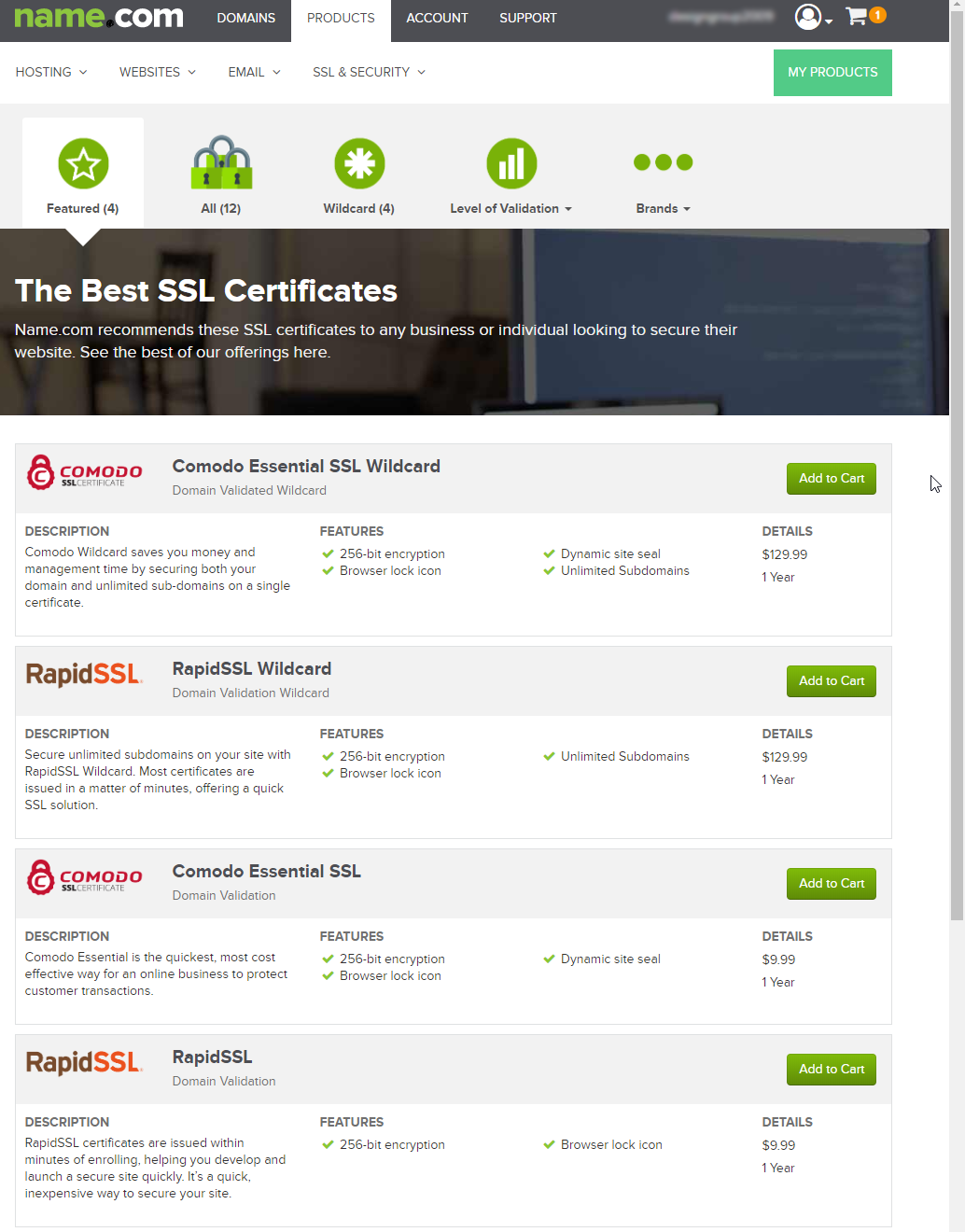This screenshot has width=965, height=1232.
Task: Select the Wildcard asterisk icon
Action: (359, 163)
